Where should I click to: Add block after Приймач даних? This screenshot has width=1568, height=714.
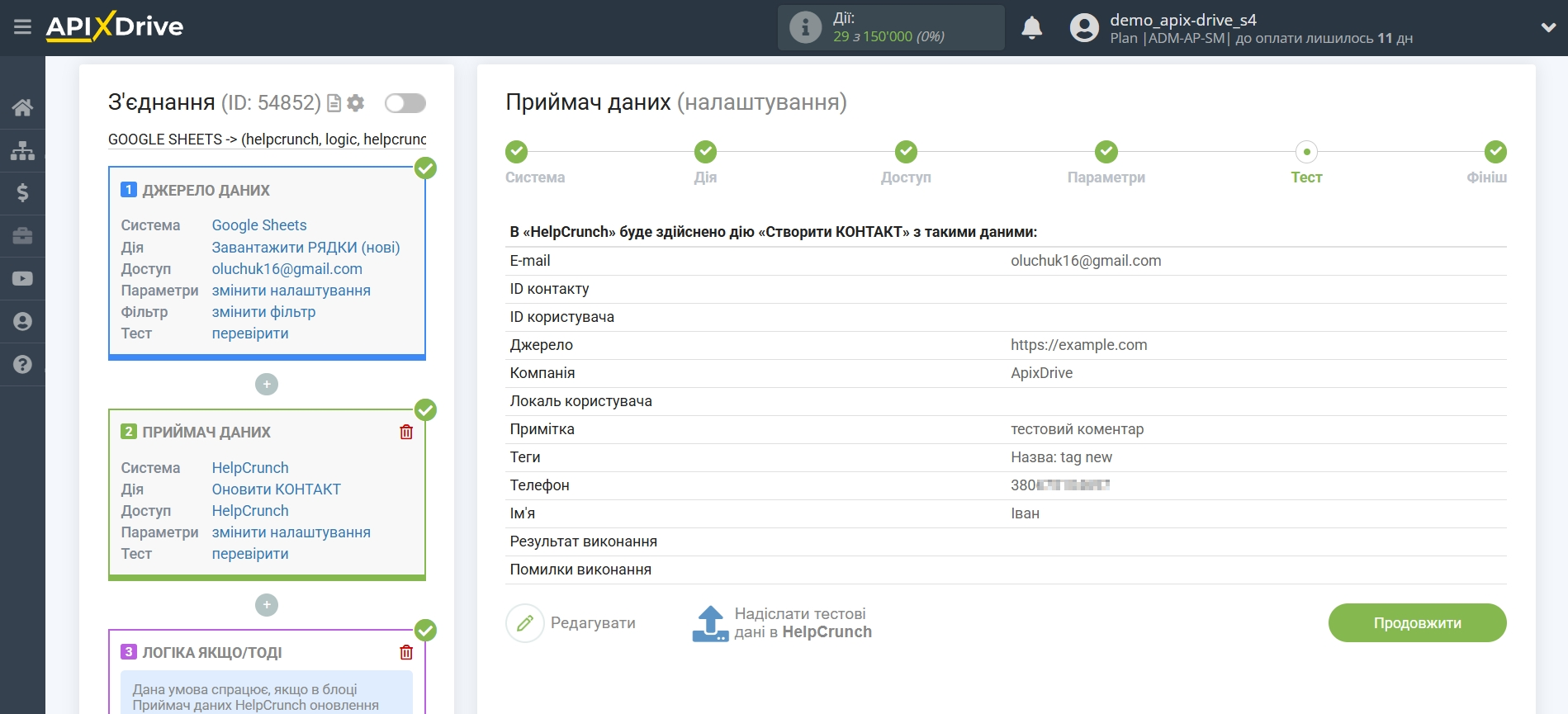point(267,605)
